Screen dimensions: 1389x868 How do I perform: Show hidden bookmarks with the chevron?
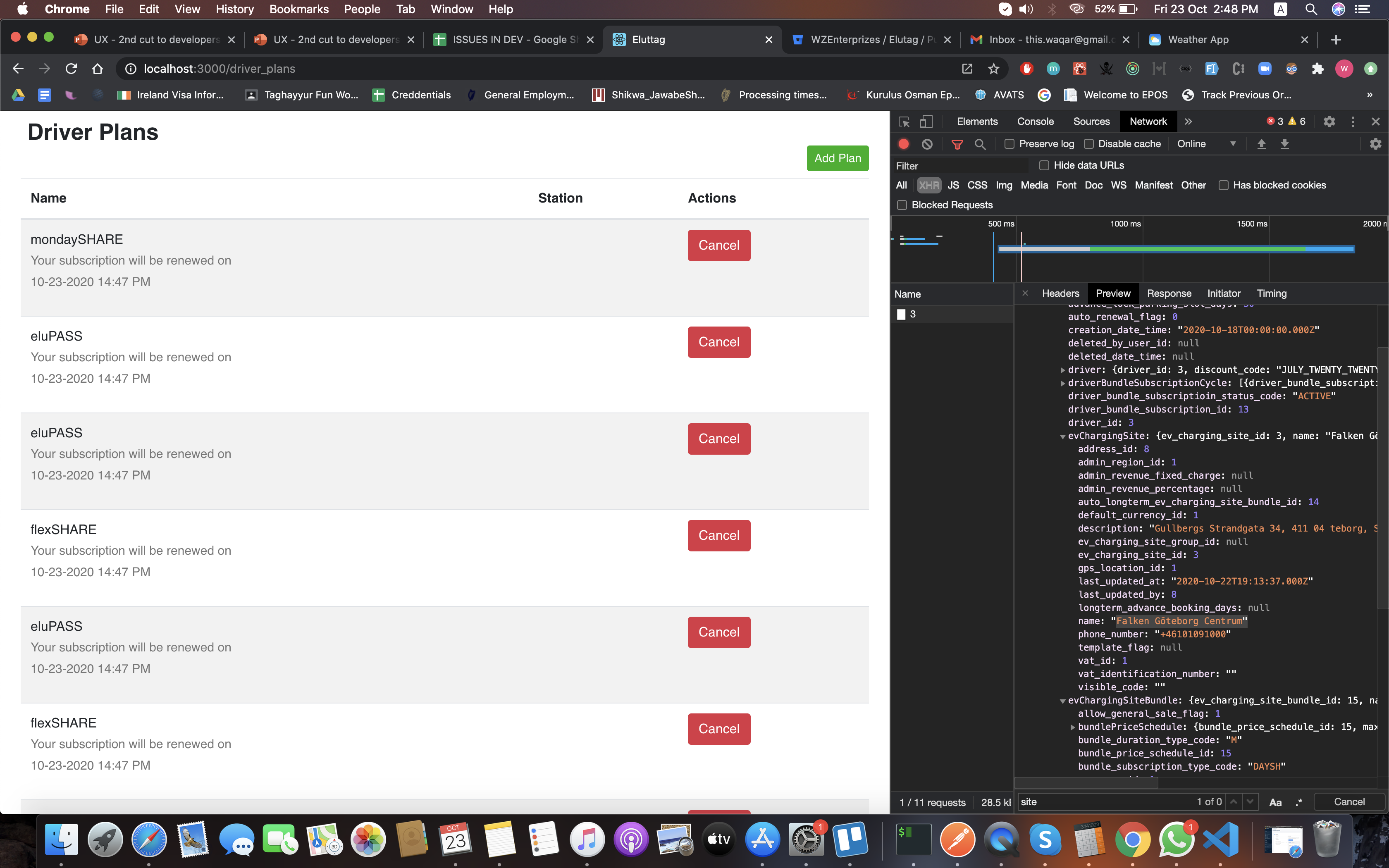coord(1370,95)
